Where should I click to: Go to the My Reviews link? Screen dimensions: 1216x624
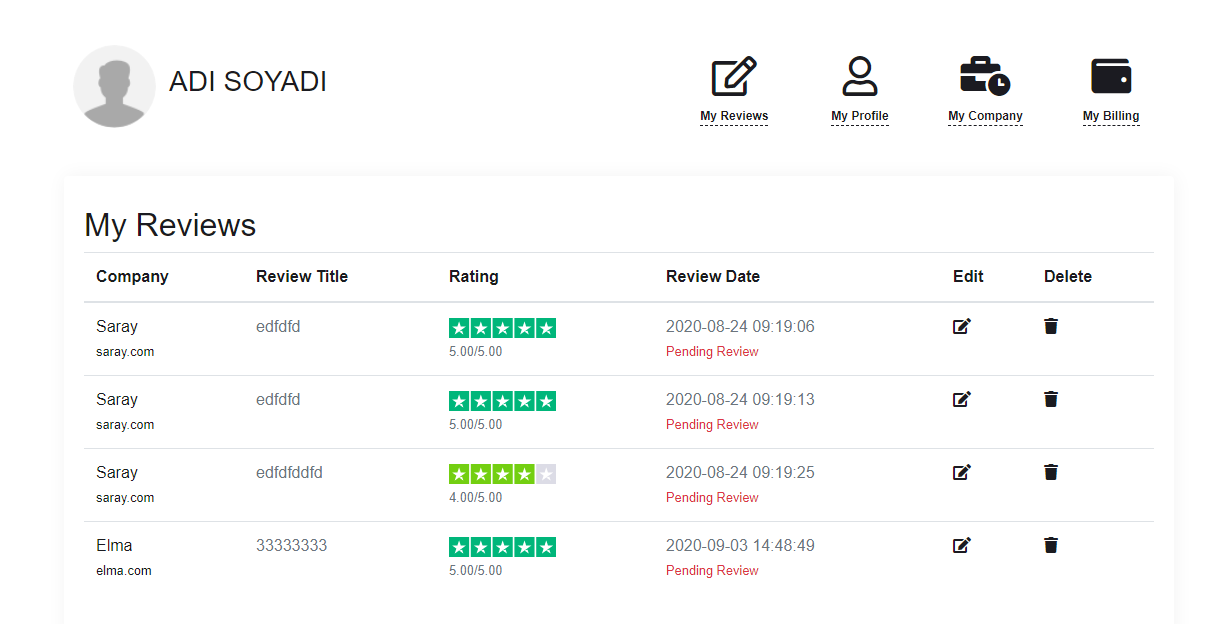tap(734, 116)
